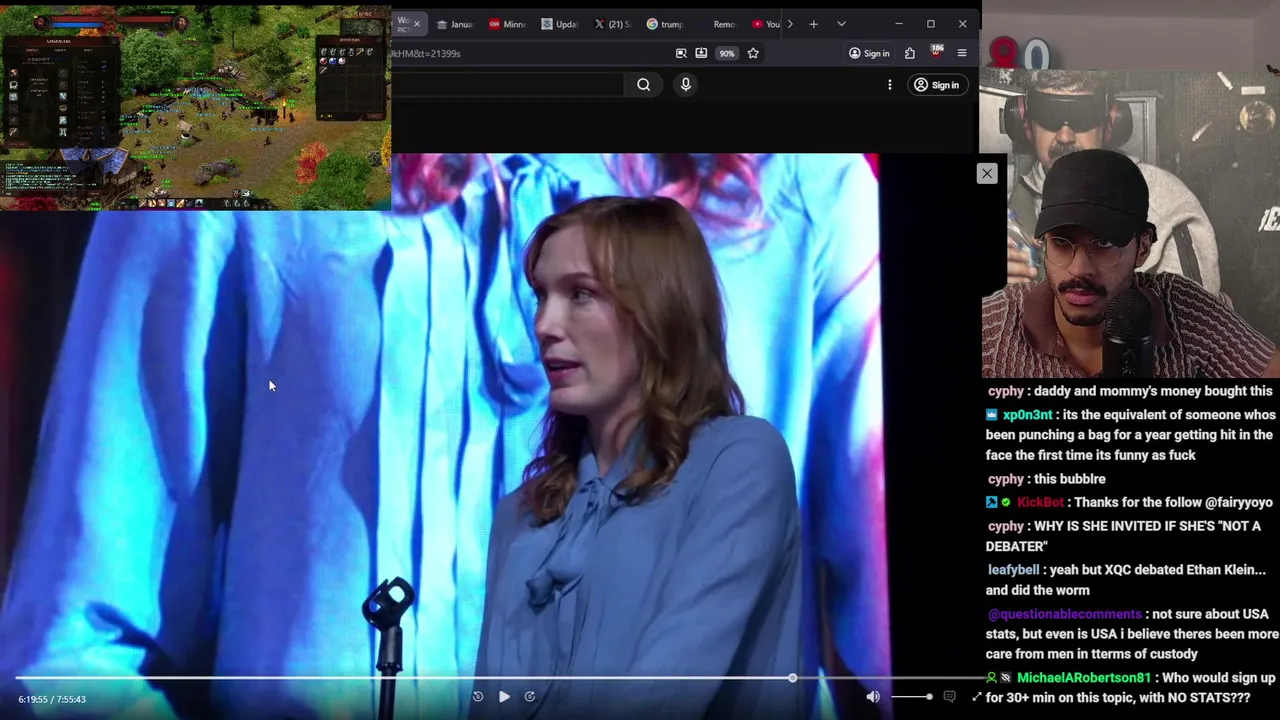
Task: Click 90% zoom level indicator
Action: coord(727,53)
